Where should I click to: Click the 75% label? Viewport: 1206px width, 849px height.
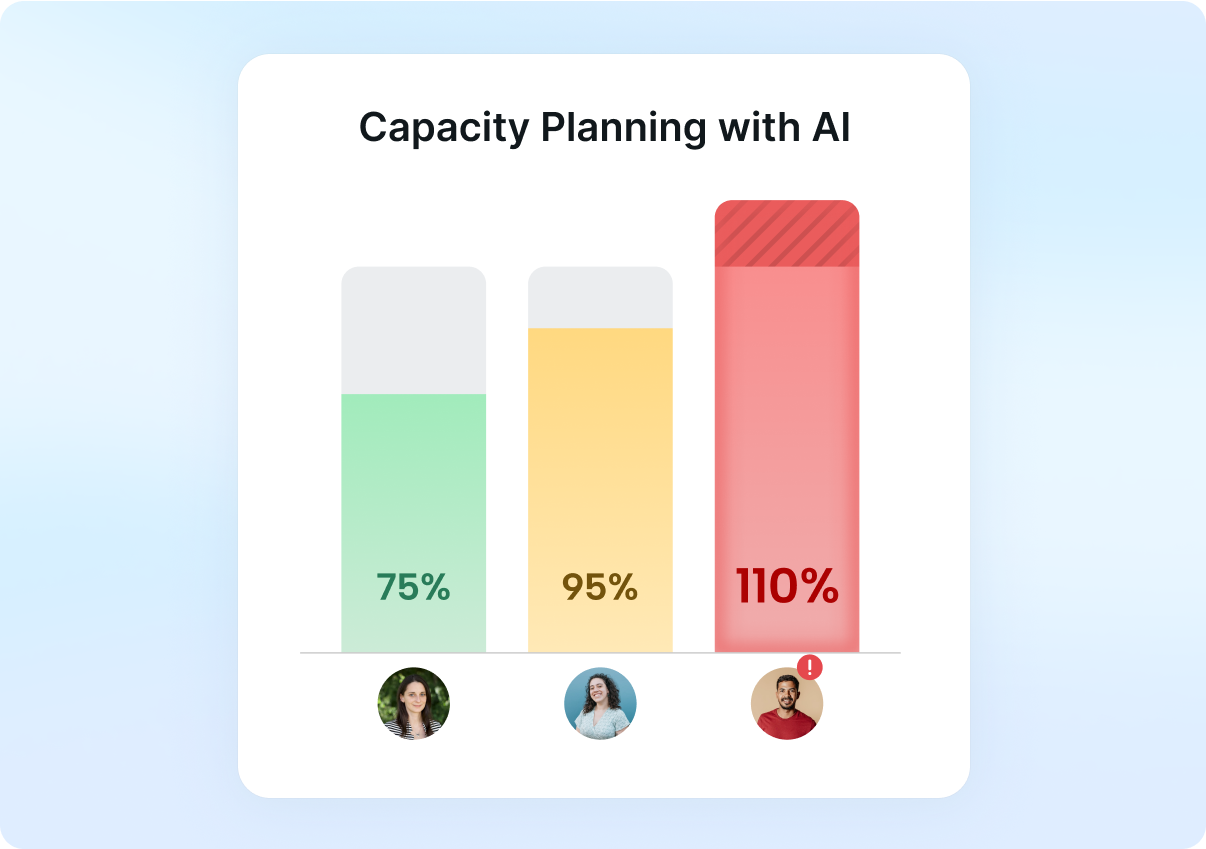[x=413, y=588]
